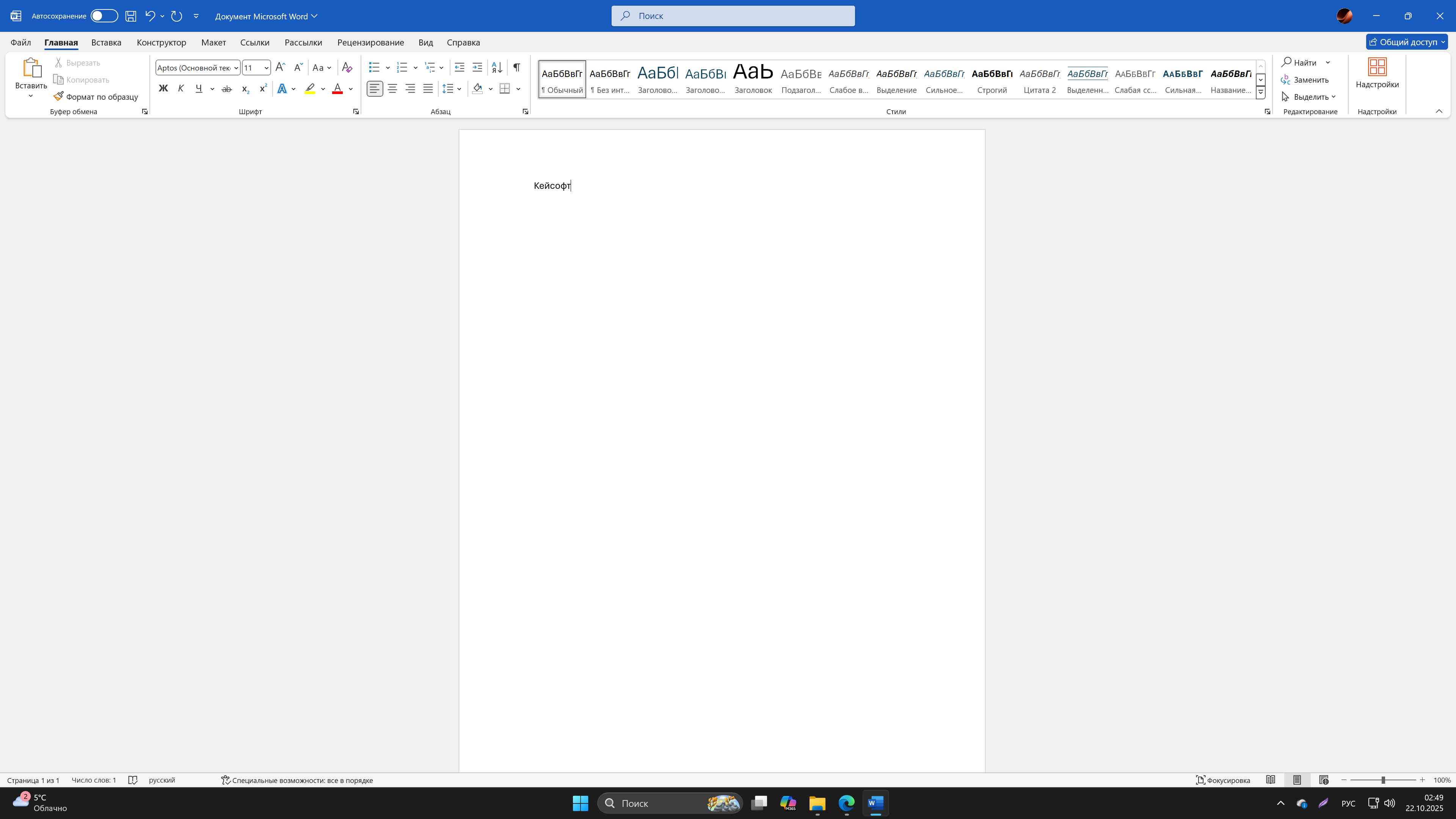This screenshot has height=819, width=1456.
Task: Toggle bold Ж formatting button
Action: click(163, 89)
